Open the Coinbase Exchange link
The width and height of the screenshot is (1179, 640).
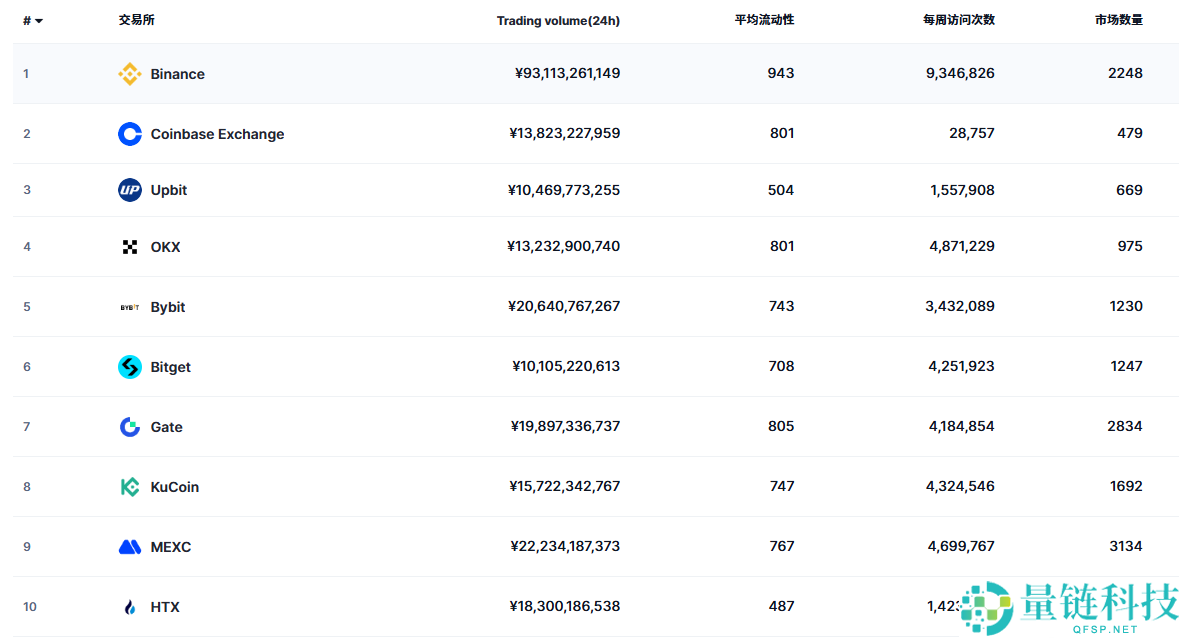click(x=217, y=134)
